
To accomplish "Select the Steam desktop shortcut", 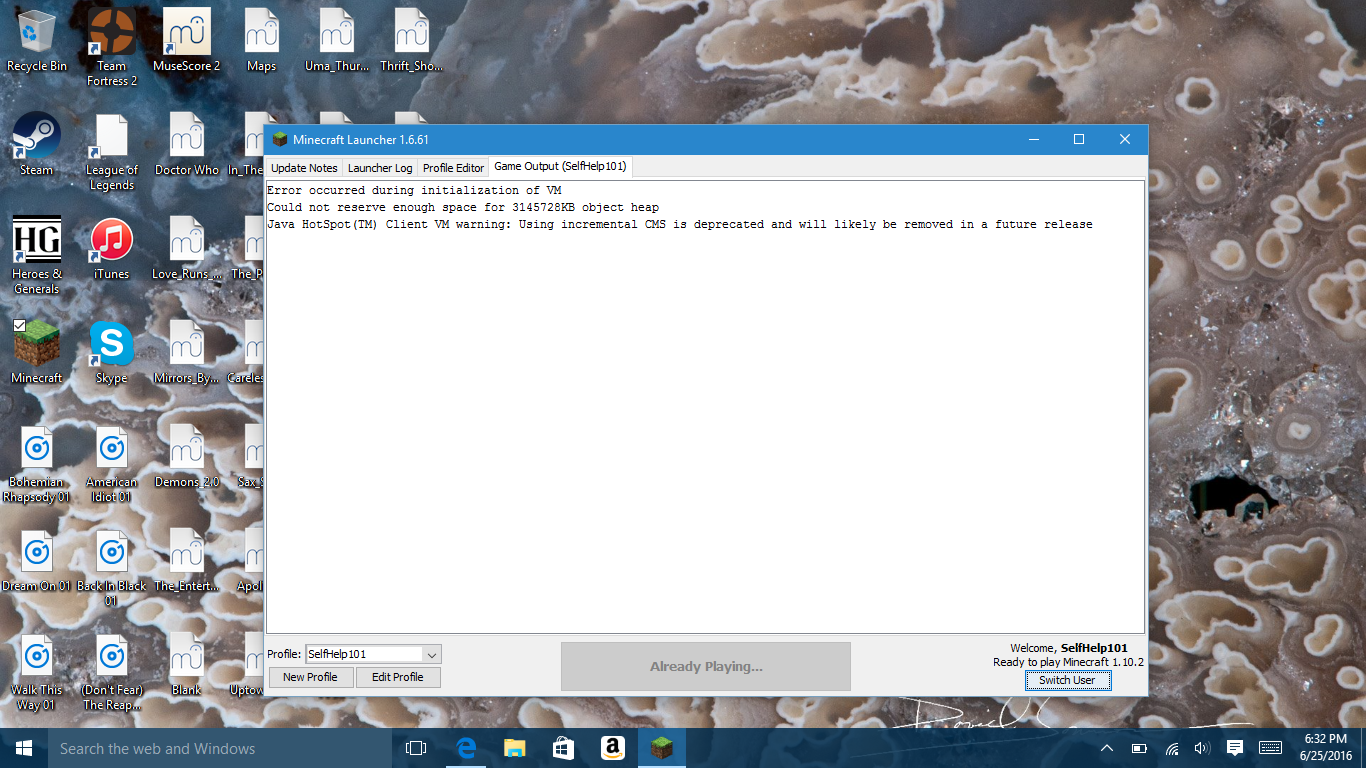I will click(x=37, y=145).
